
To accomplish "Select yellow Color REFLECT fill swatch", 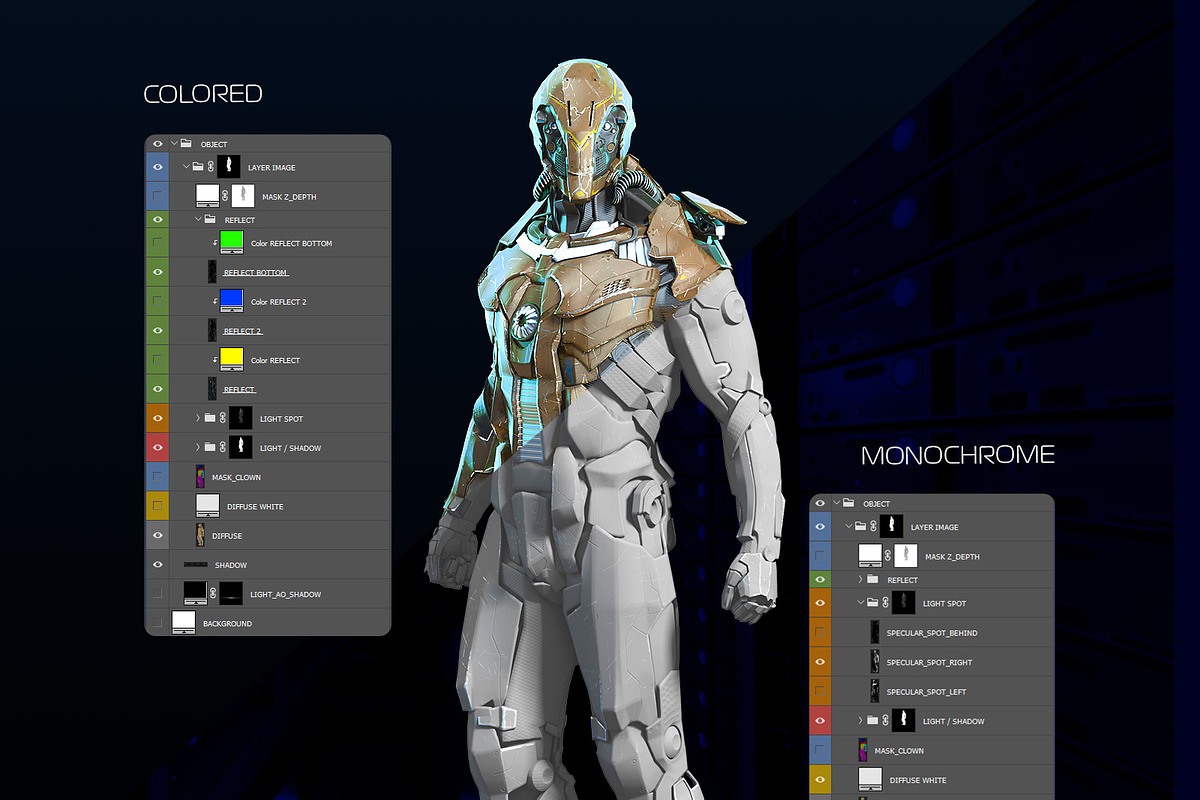I will point(232,360).
